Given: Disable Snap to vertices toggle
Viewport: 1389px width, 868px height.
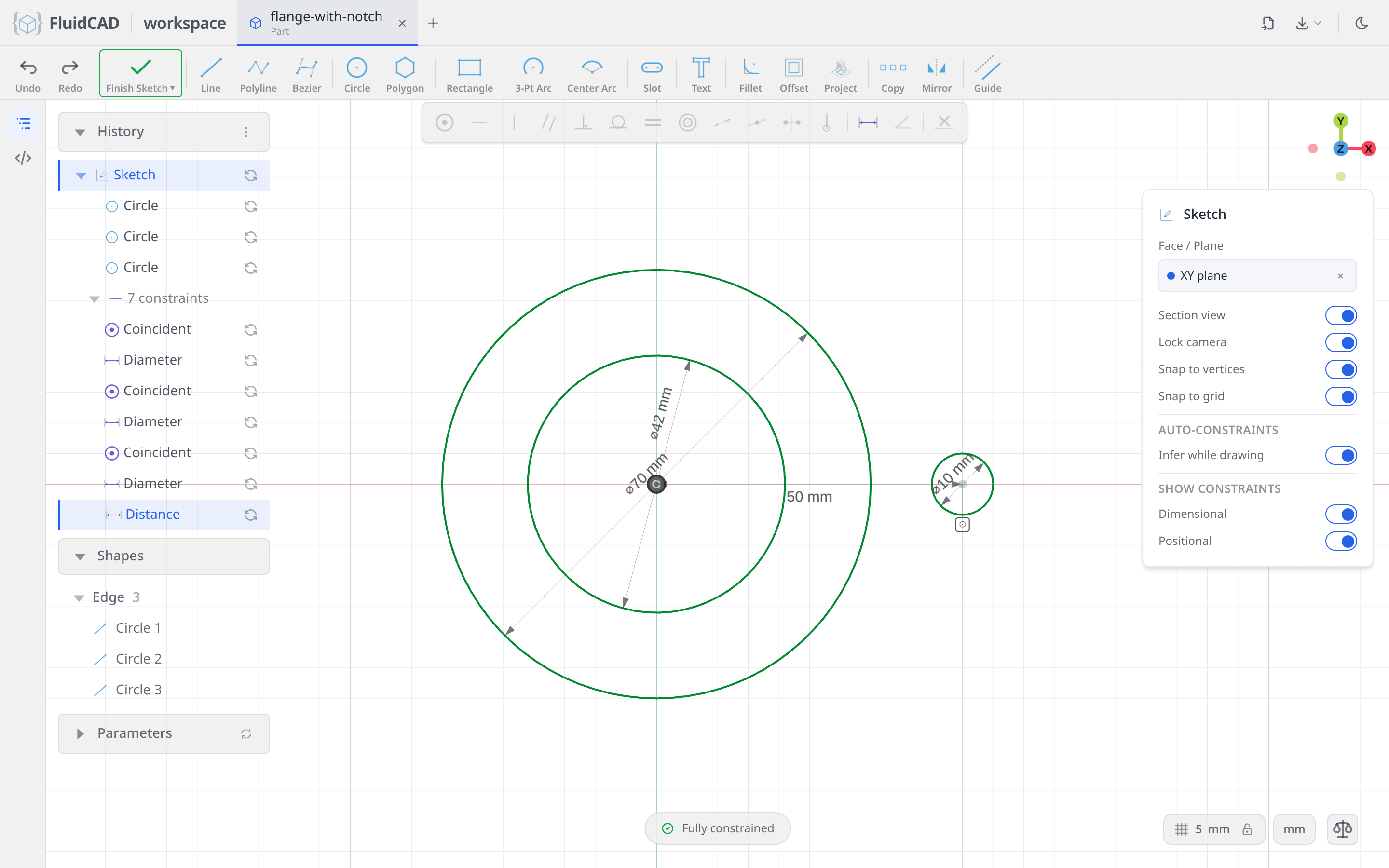Looking at the screenshot, I should tap(1341, 369).
